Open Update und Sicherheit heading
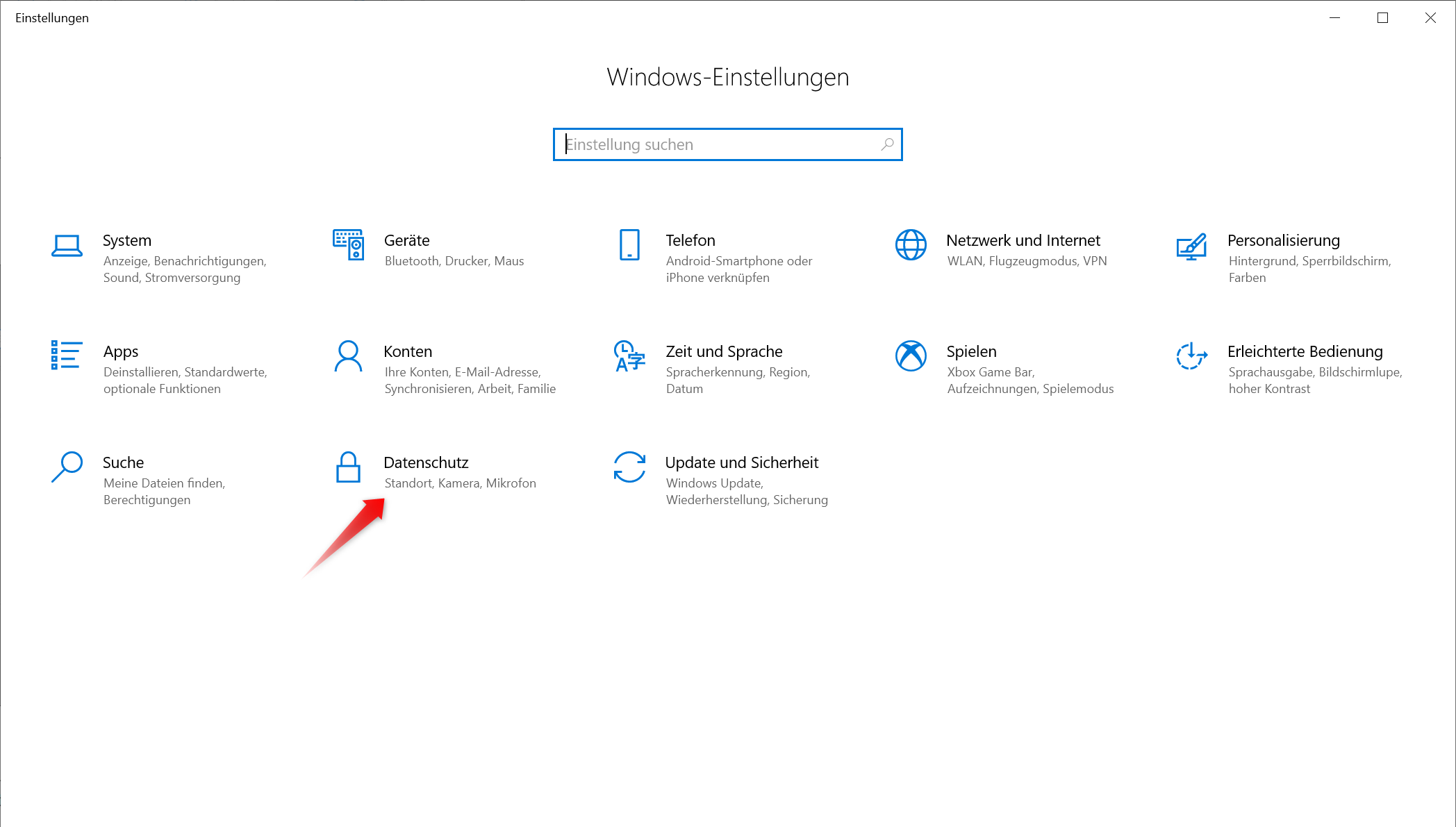 point(742,462)
